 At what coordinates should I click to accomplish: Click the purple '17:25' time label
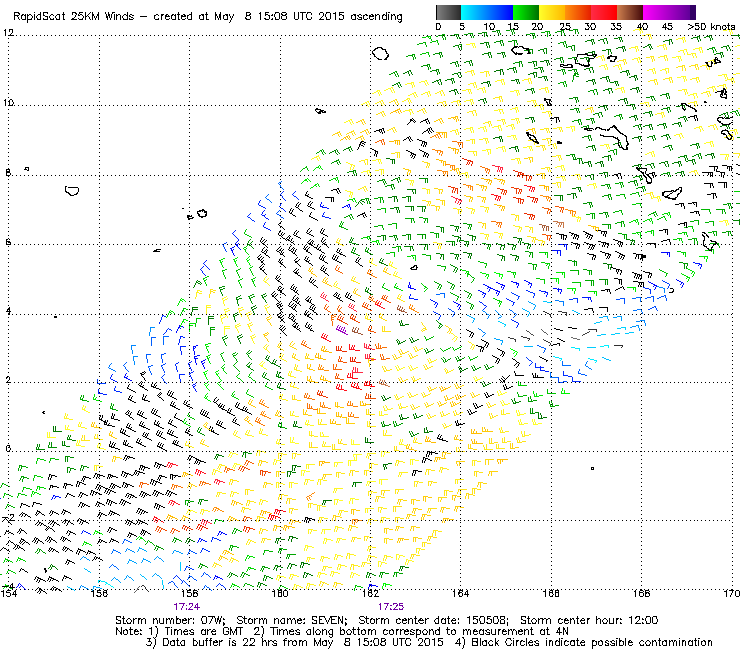pyautogui.click(x=391, y=607)
